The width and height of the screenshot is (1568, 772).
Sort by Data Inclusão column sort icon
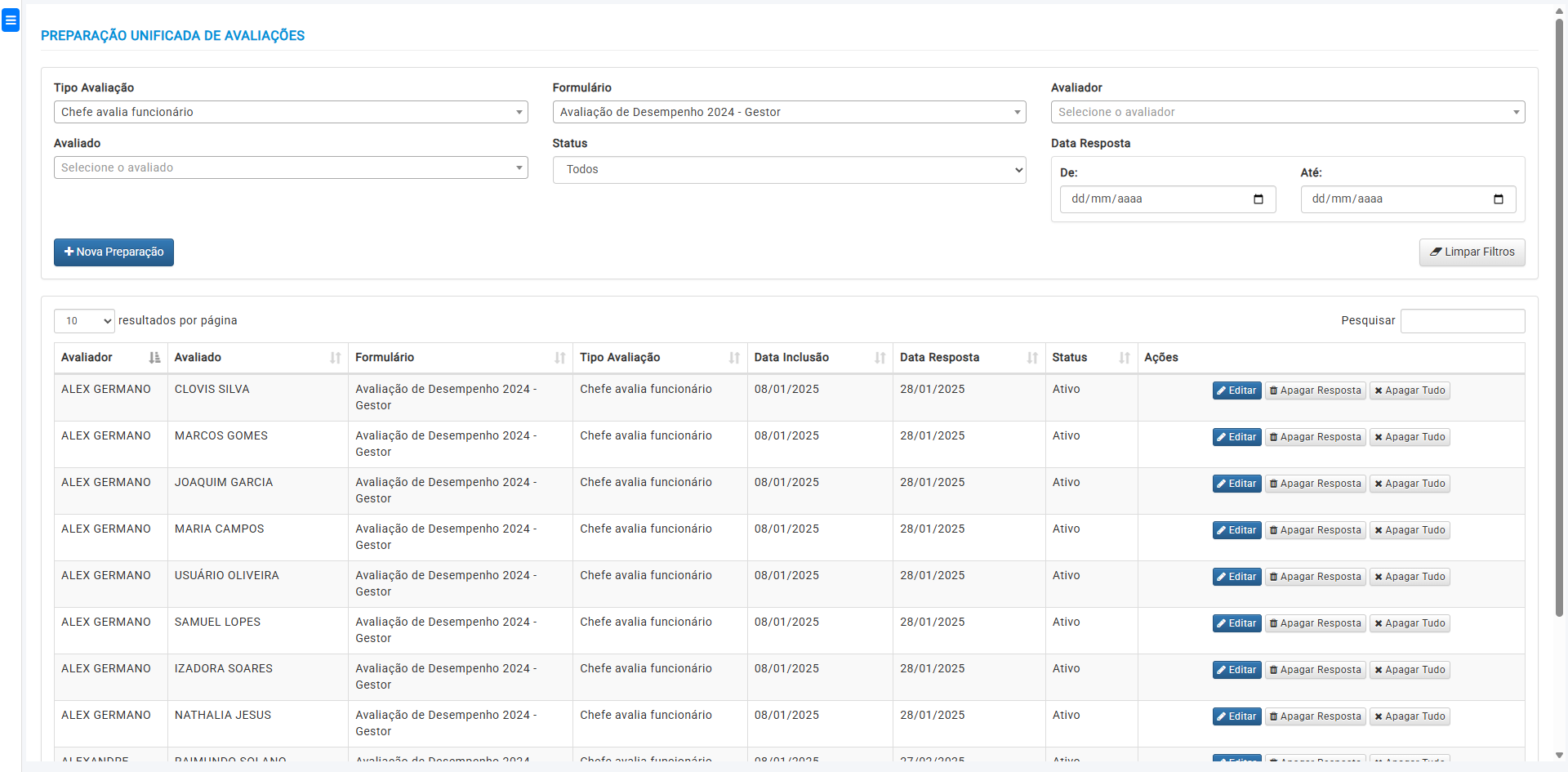tap(880, 358)
